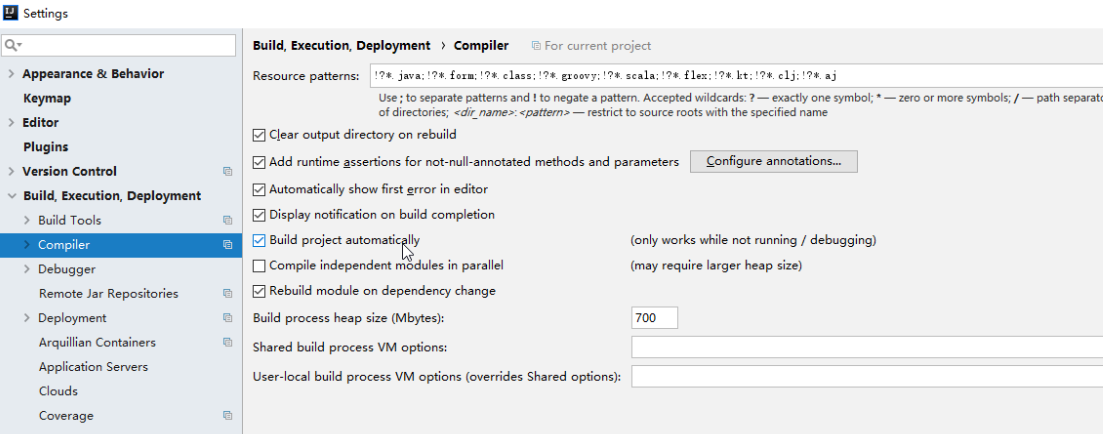Open the Keymap settings page
This screenshot has height=434, width=1103.
click(46, 98)
